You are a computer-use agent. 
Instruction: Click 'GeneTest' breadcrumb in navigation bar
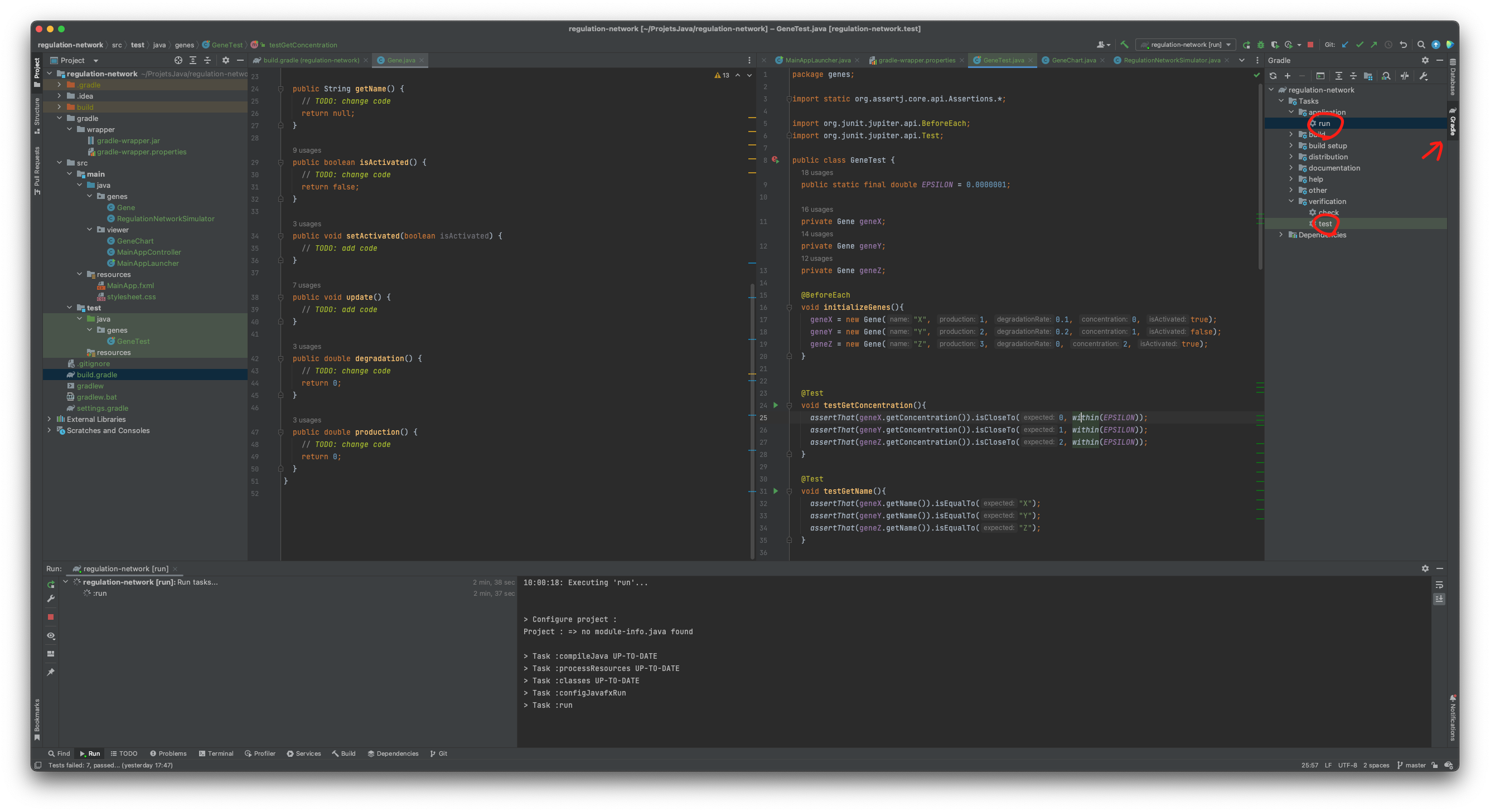coord(222,45)
